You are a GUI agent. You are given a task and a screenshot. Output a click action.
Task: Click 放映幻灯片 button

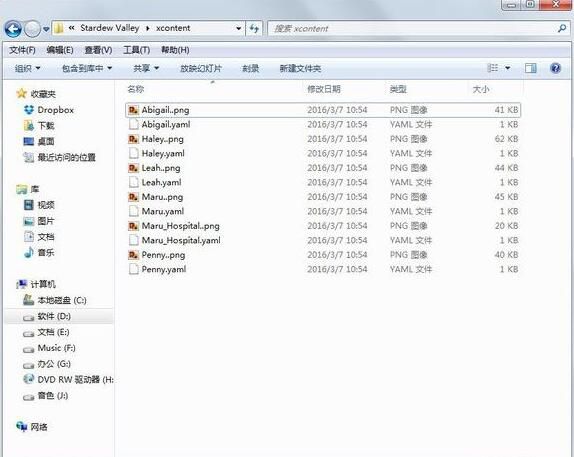[201, 68]
